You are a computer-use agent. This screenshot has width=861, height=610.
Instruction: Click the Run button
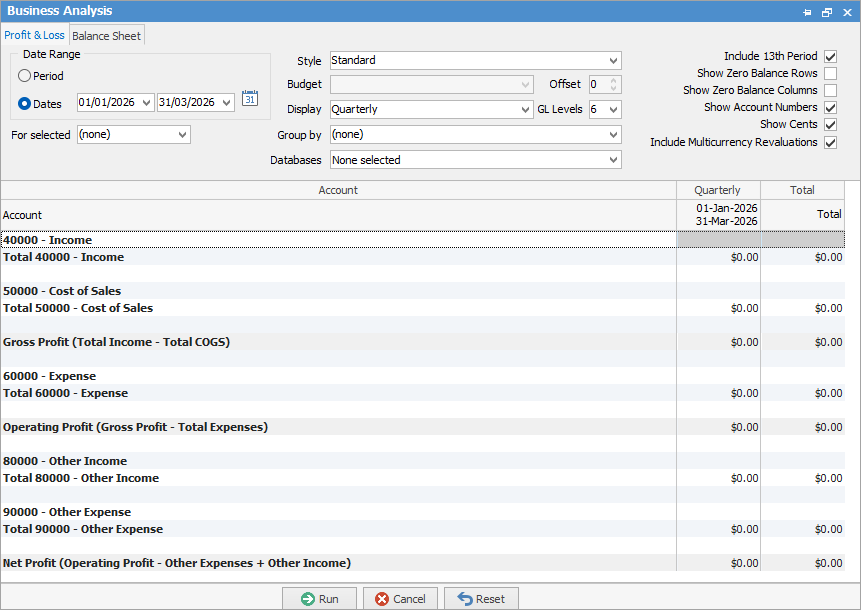pyautogui.click(x=320, y=598)
